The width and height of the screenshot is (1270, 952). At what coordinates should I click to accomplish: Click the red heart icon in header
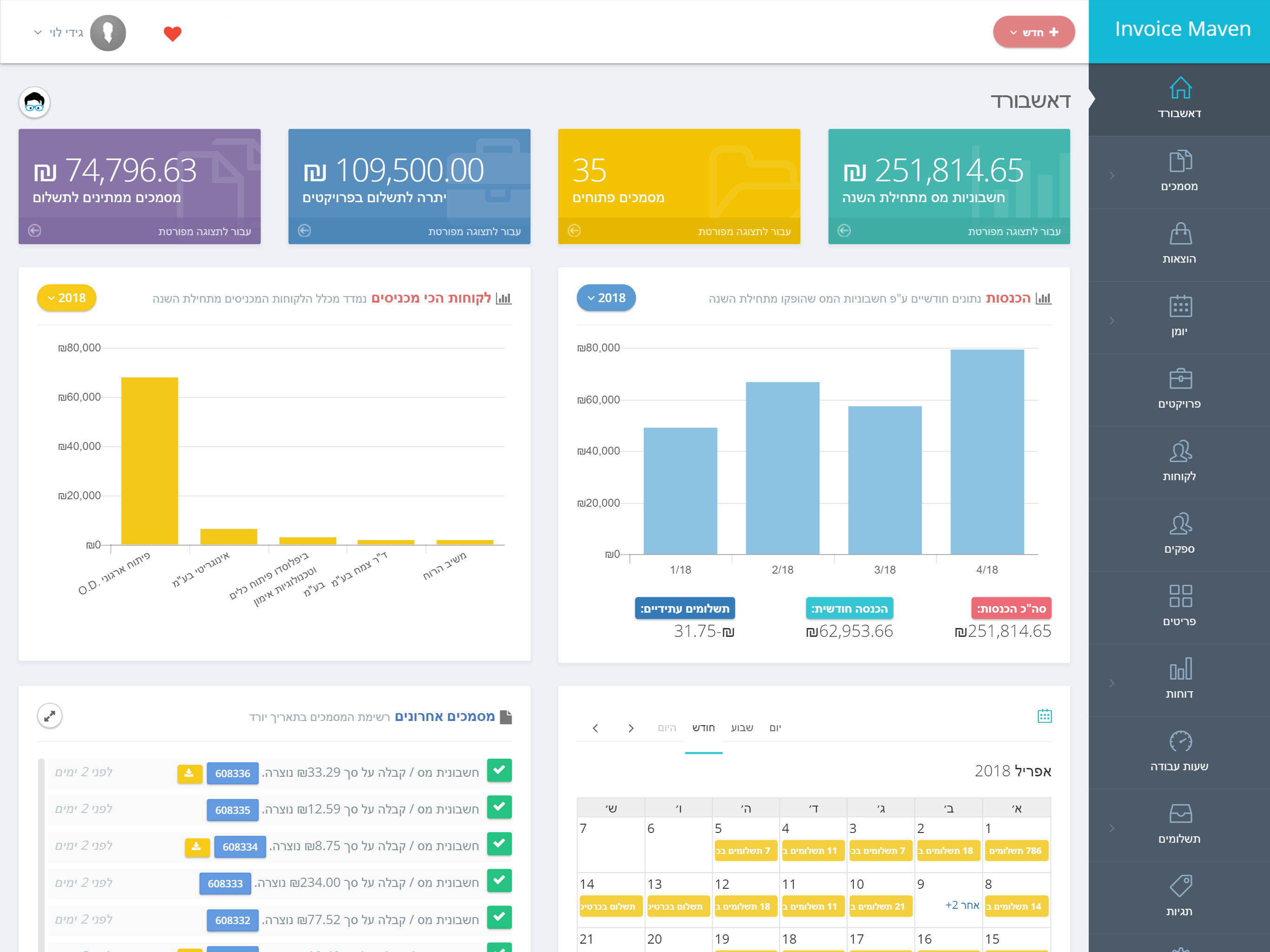click(172, 33)
